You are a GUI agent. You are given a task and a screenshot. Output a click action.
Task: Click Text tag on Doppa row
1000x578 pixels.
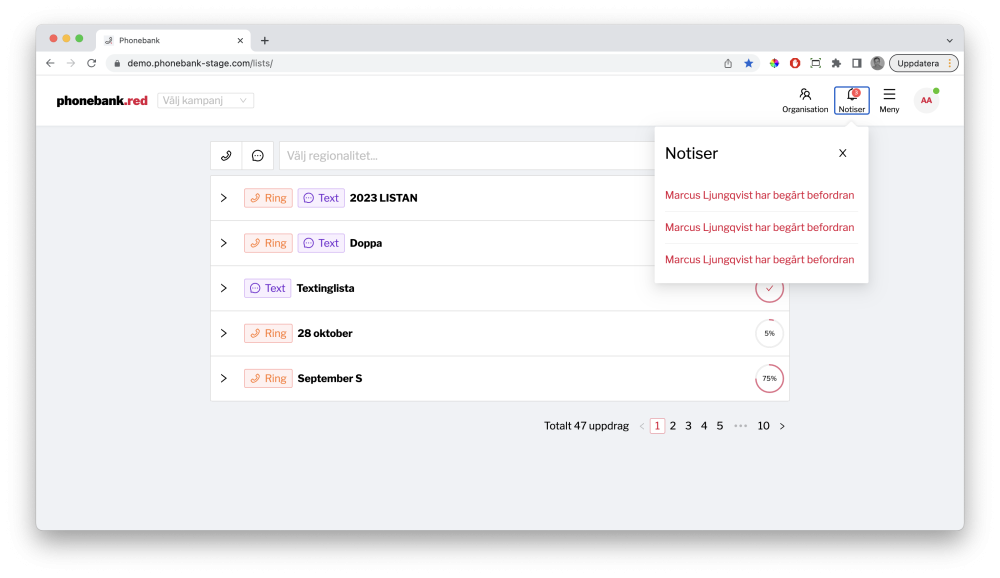[x=321, y=243]
